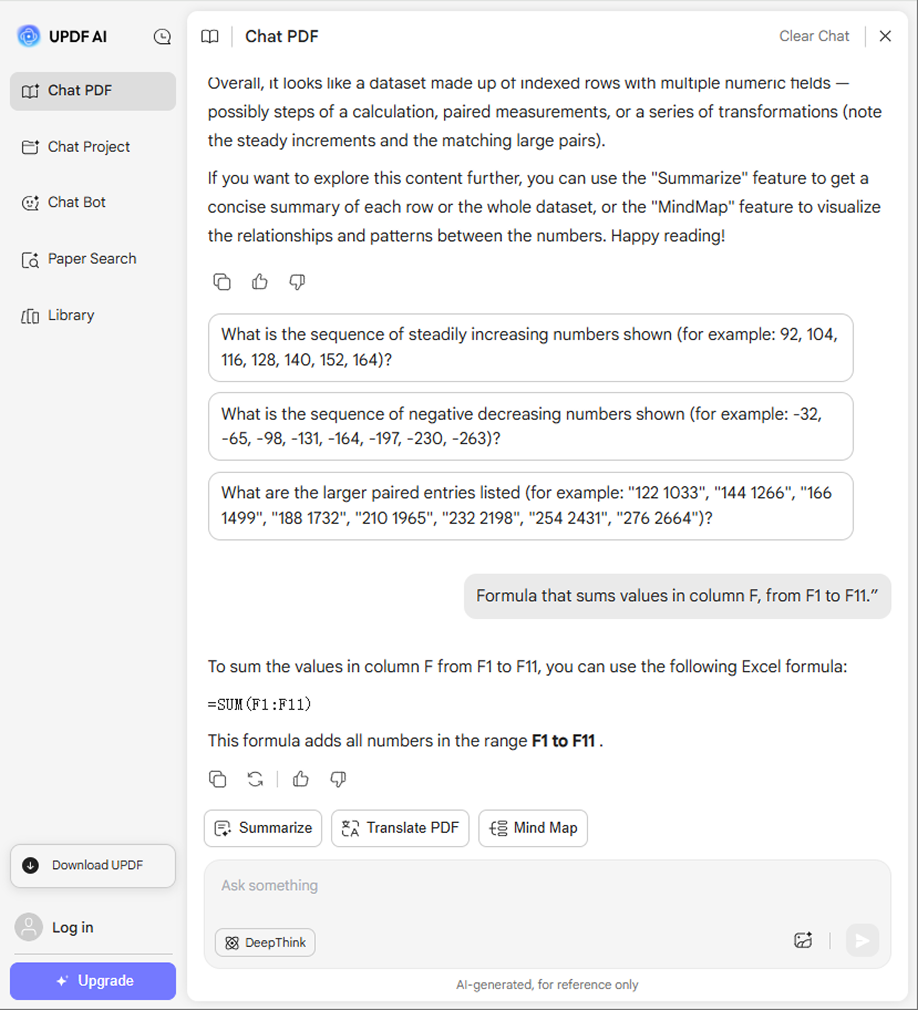Image resolution: width=918 pixels, height=1010 pixels.
Task: Click the Summarize button
Action: [x=263, y=828]
